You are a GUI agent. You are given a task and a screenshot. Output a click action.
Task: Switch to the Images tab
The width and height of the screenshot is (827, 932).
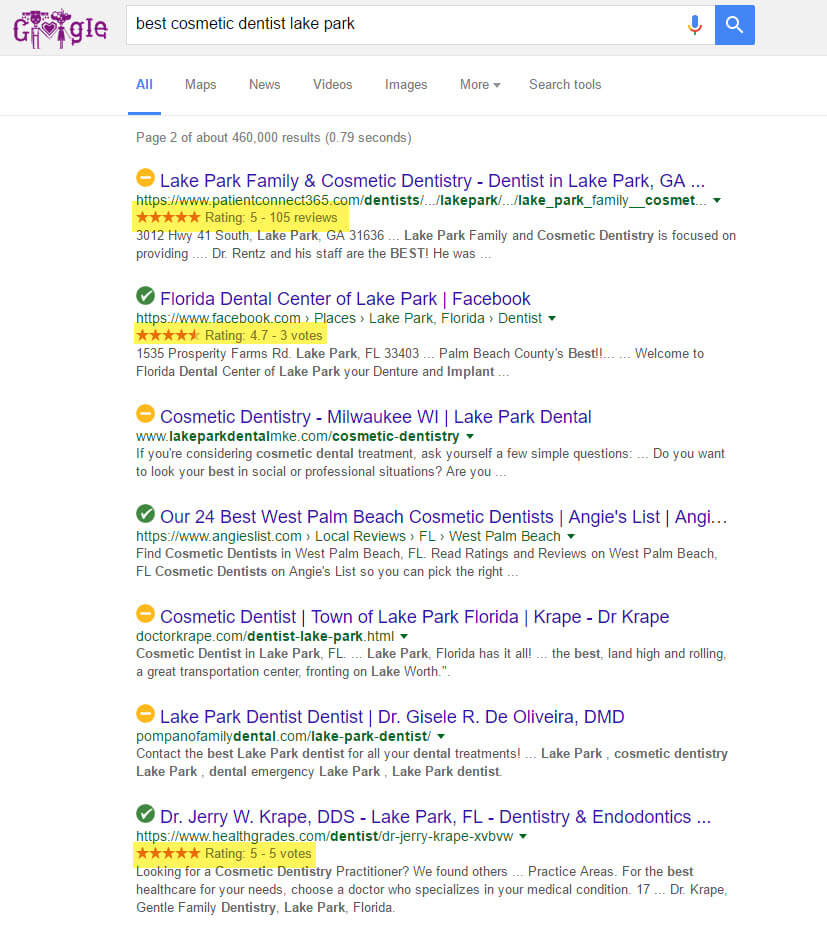coord(406,85)
